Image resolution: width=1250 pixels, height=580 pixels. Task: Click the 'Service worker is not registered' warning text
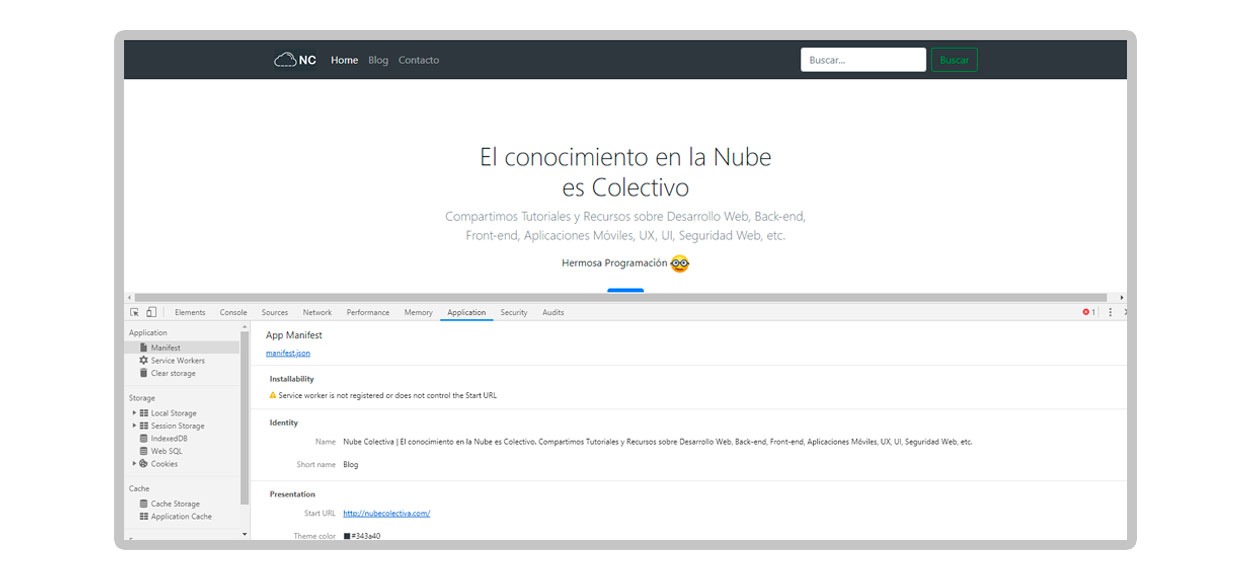click(x=387, y=395)
